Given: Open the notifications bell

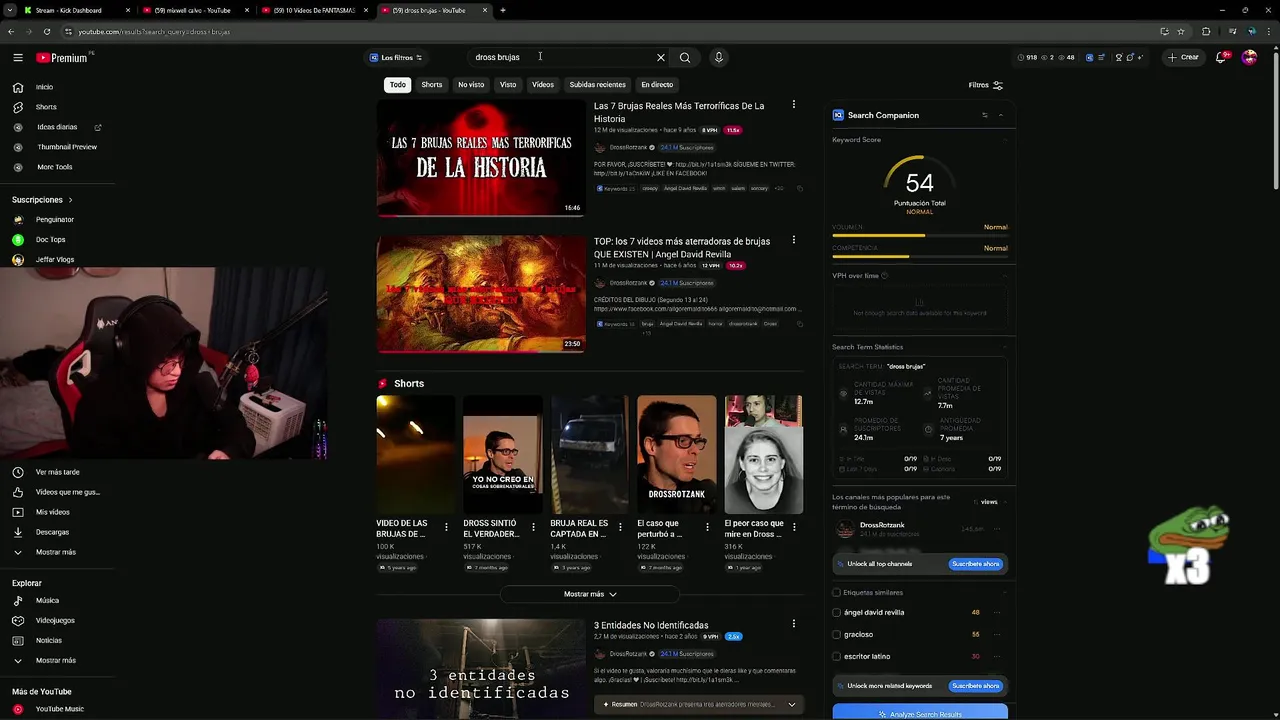Looking at the screenshot, I should [1221, 58].
